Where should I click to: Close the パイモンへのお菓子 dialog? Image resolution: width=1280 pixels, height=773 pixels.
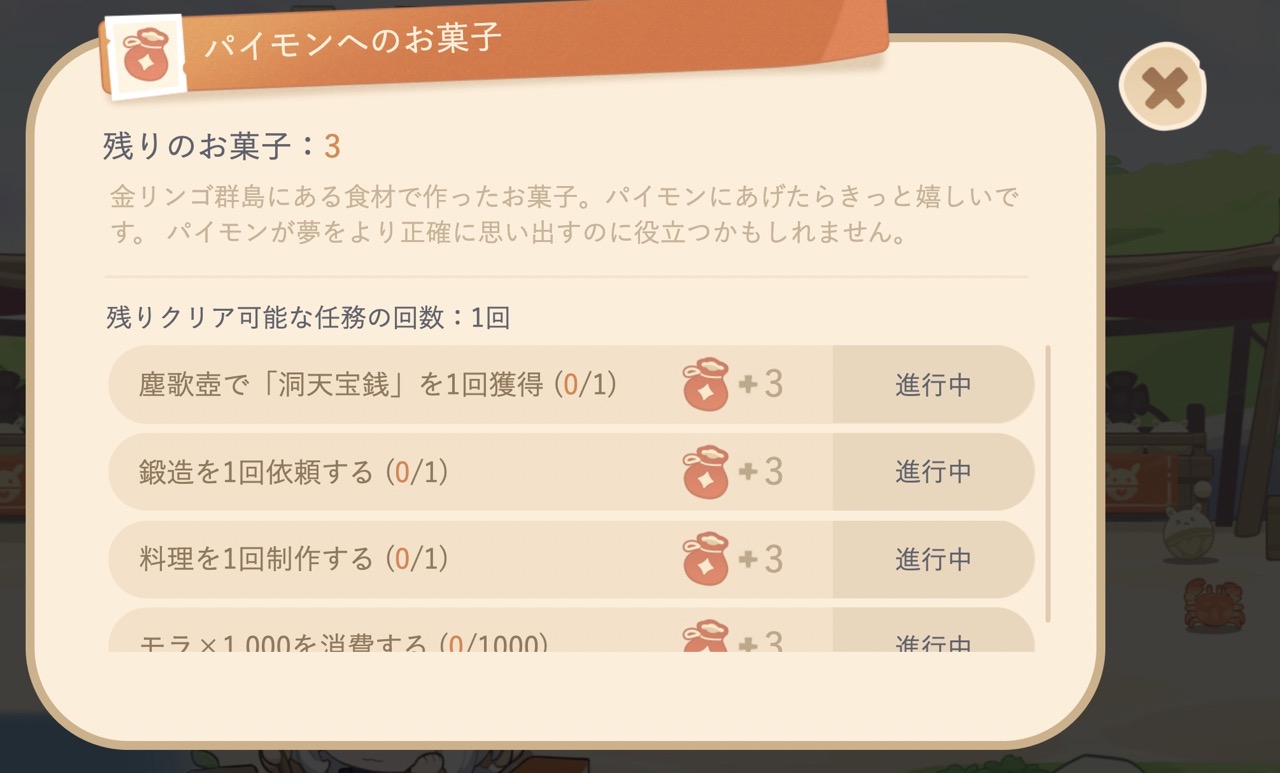(x=1161, y=88)
